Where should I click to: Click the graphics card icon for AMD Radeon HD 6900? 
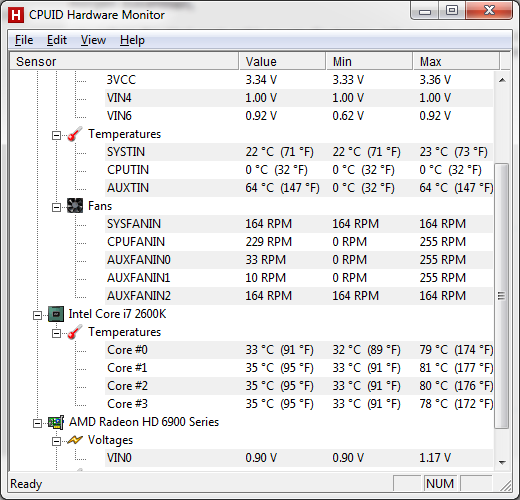(x=56, y=422)
